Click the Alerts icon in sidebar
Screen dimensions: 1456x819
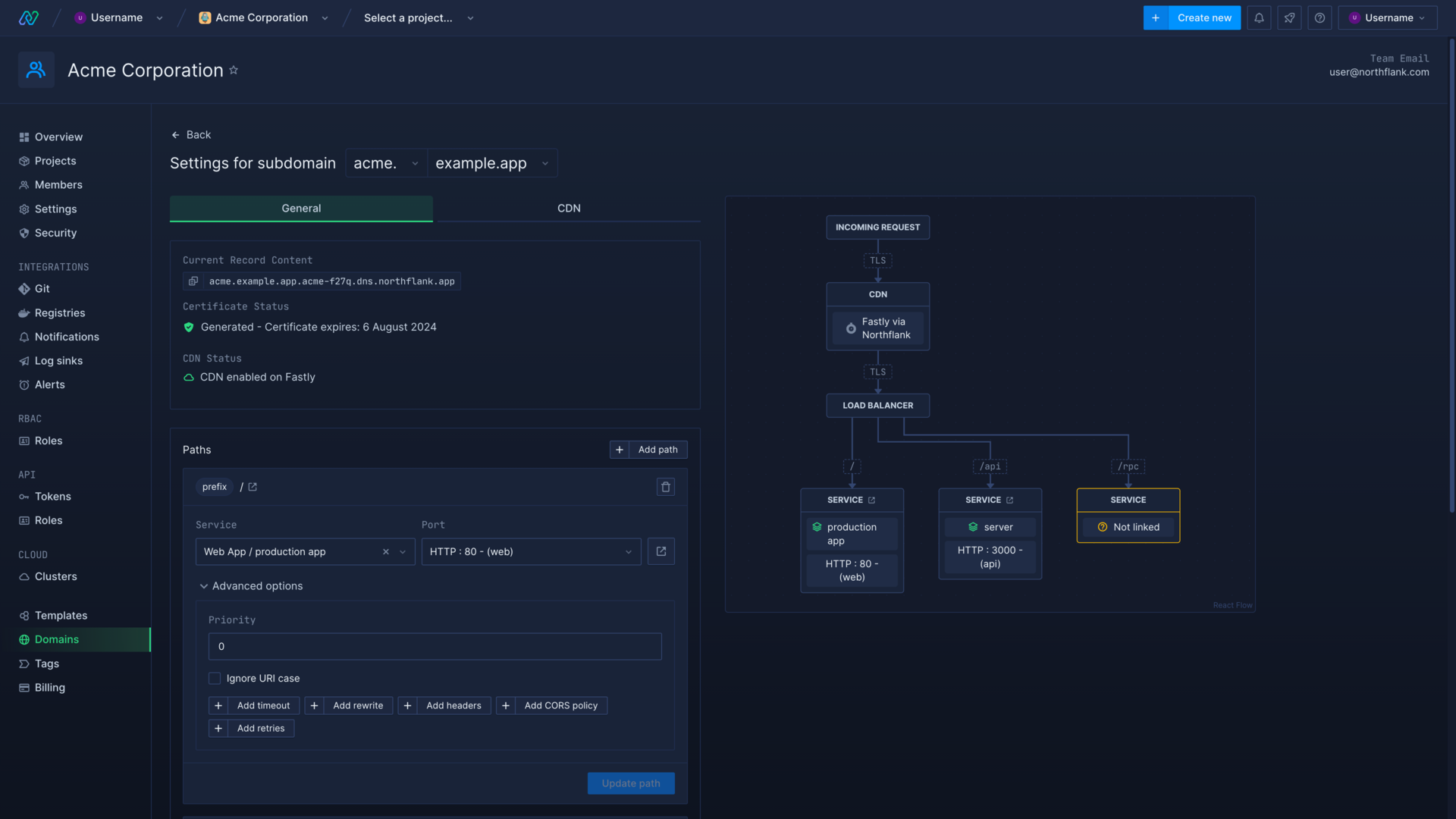[23, 385]
